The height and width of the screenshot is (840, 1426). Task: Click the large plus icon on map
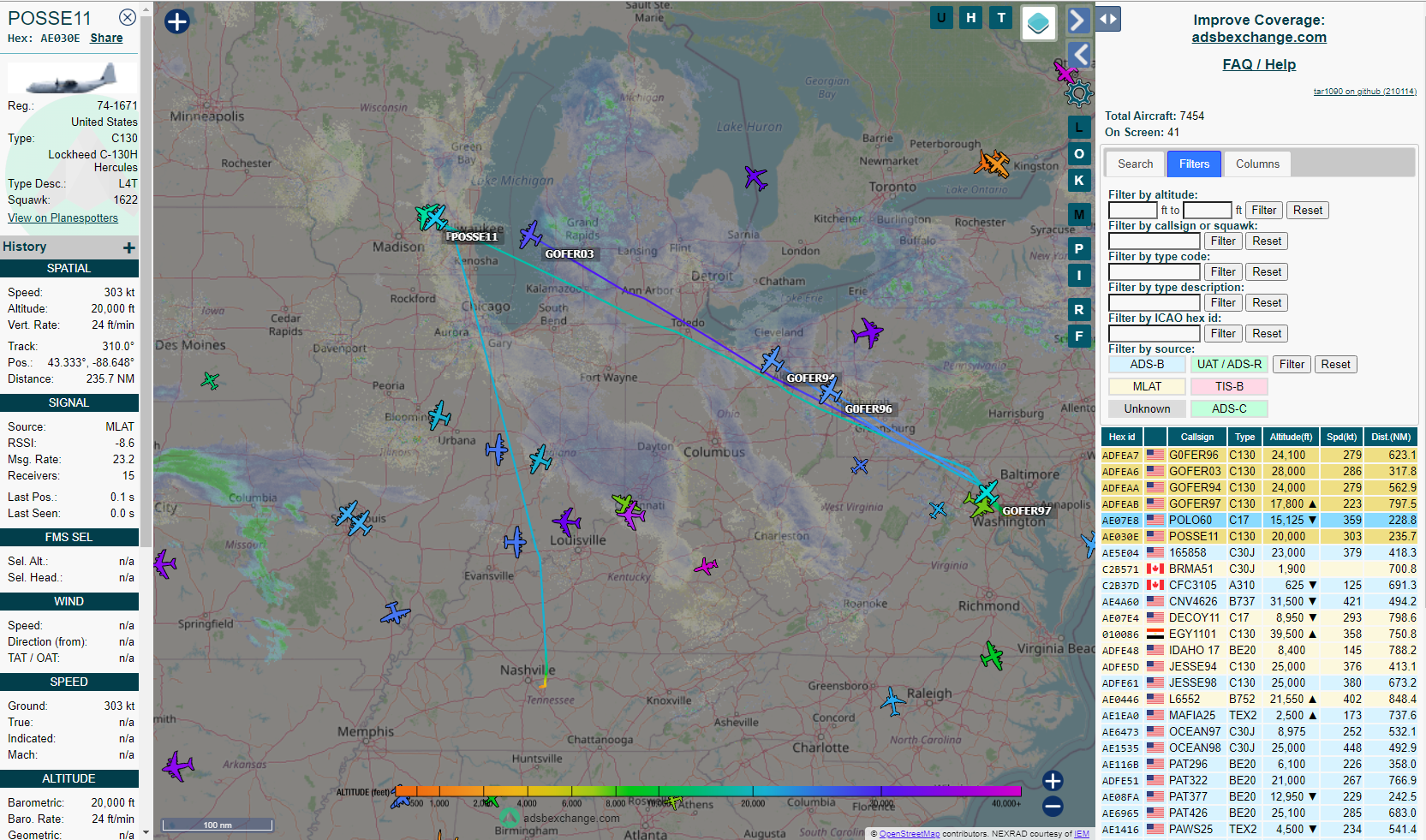point(177,21)
